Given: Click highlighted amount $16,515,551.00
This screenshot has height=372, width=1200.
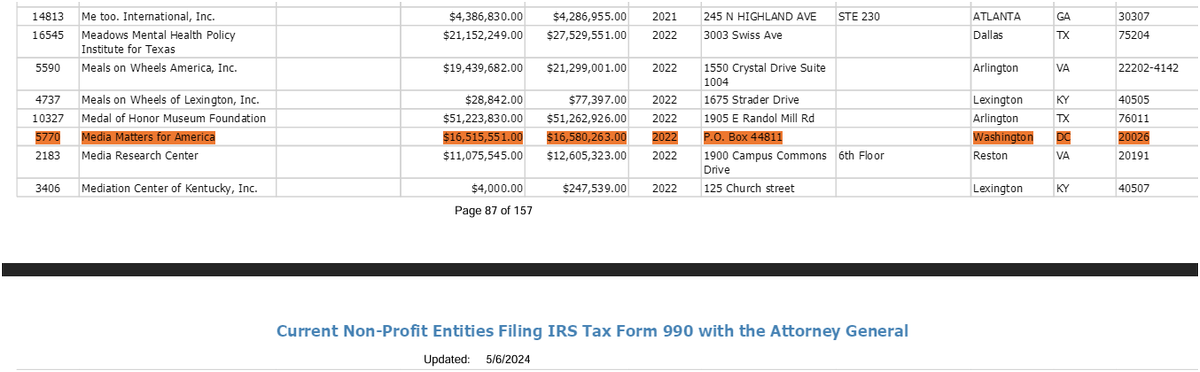Looking at the screenshot, I should [x=483, y=137].
